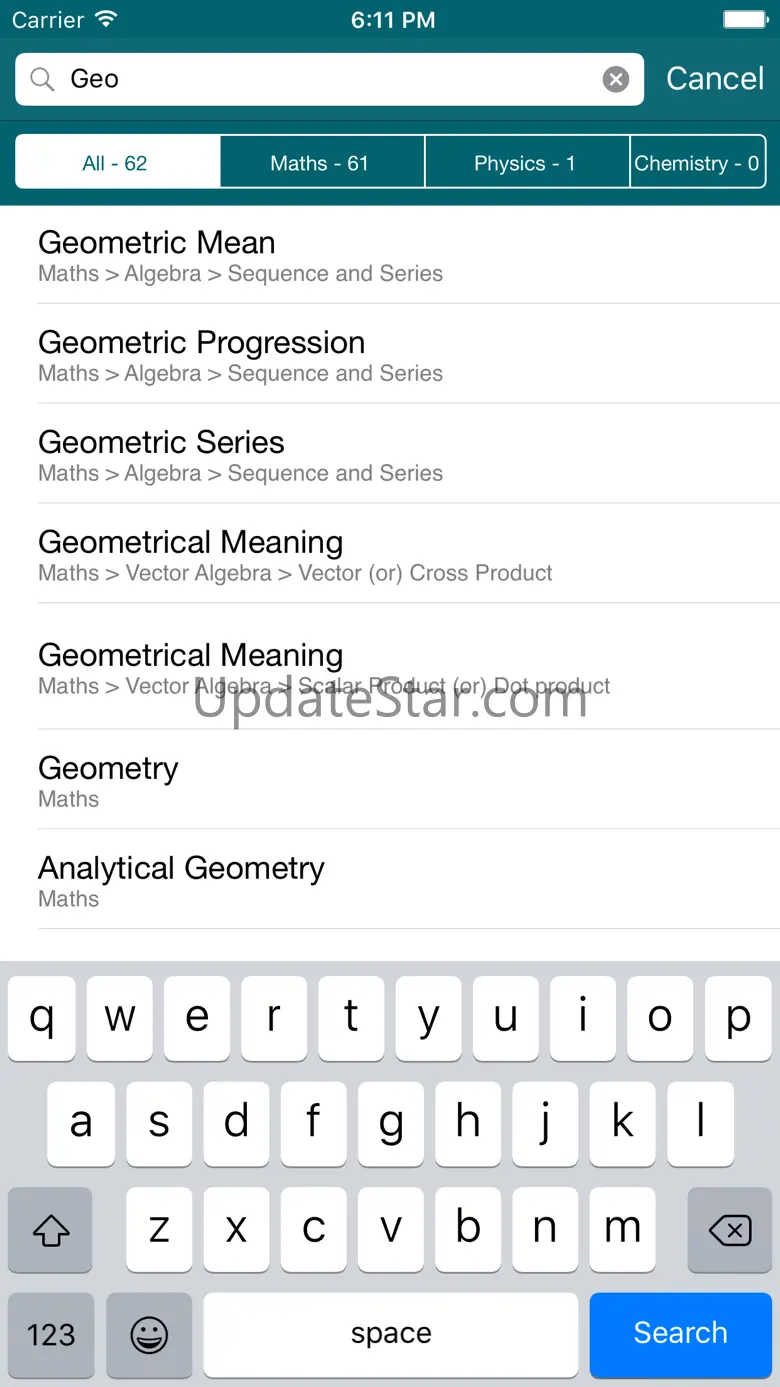Switch to the 123 numeric keyboard
The width and height of the screenshot is (780, 1387).
[x=50, y=1334]
